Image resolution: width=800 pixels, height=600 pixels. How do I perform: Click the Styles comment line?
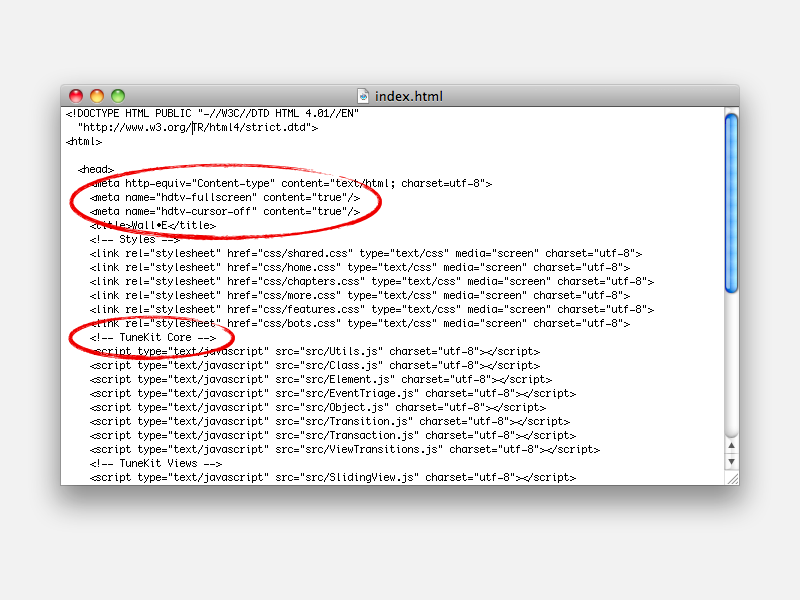click(x=135, y=239)
